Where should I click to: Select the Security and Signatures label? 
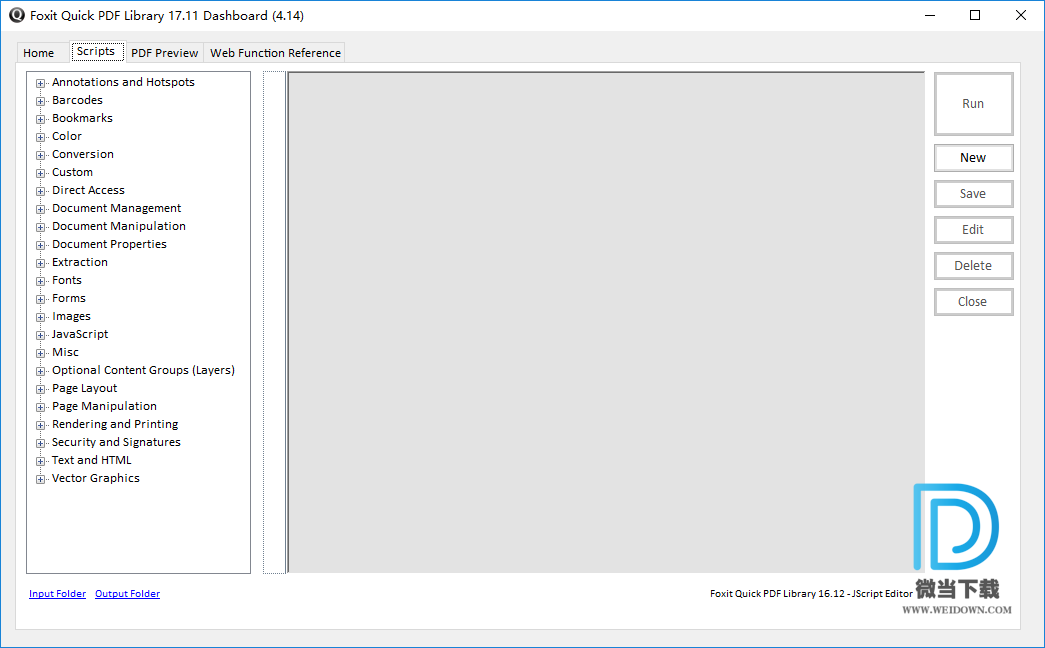117,442
